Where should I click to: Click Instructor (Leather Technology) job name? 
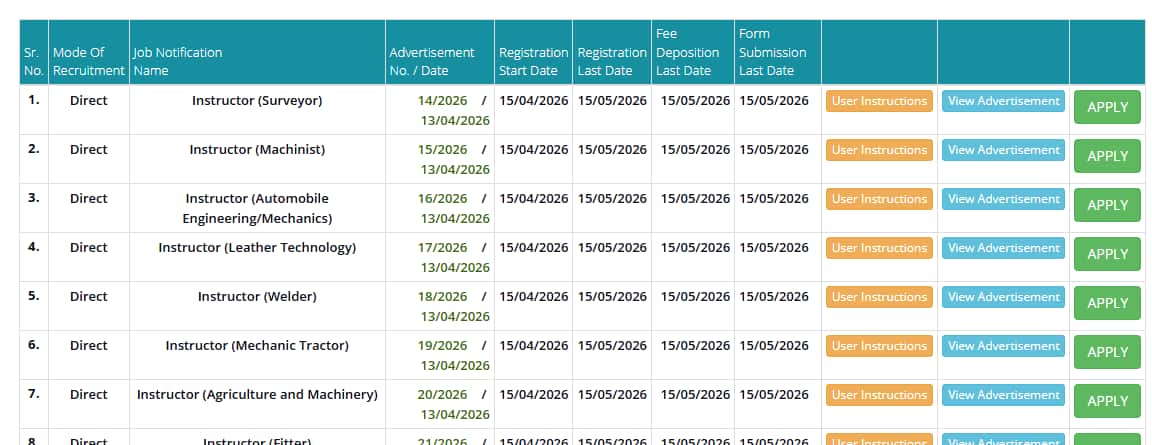click(x=257, y=247)
